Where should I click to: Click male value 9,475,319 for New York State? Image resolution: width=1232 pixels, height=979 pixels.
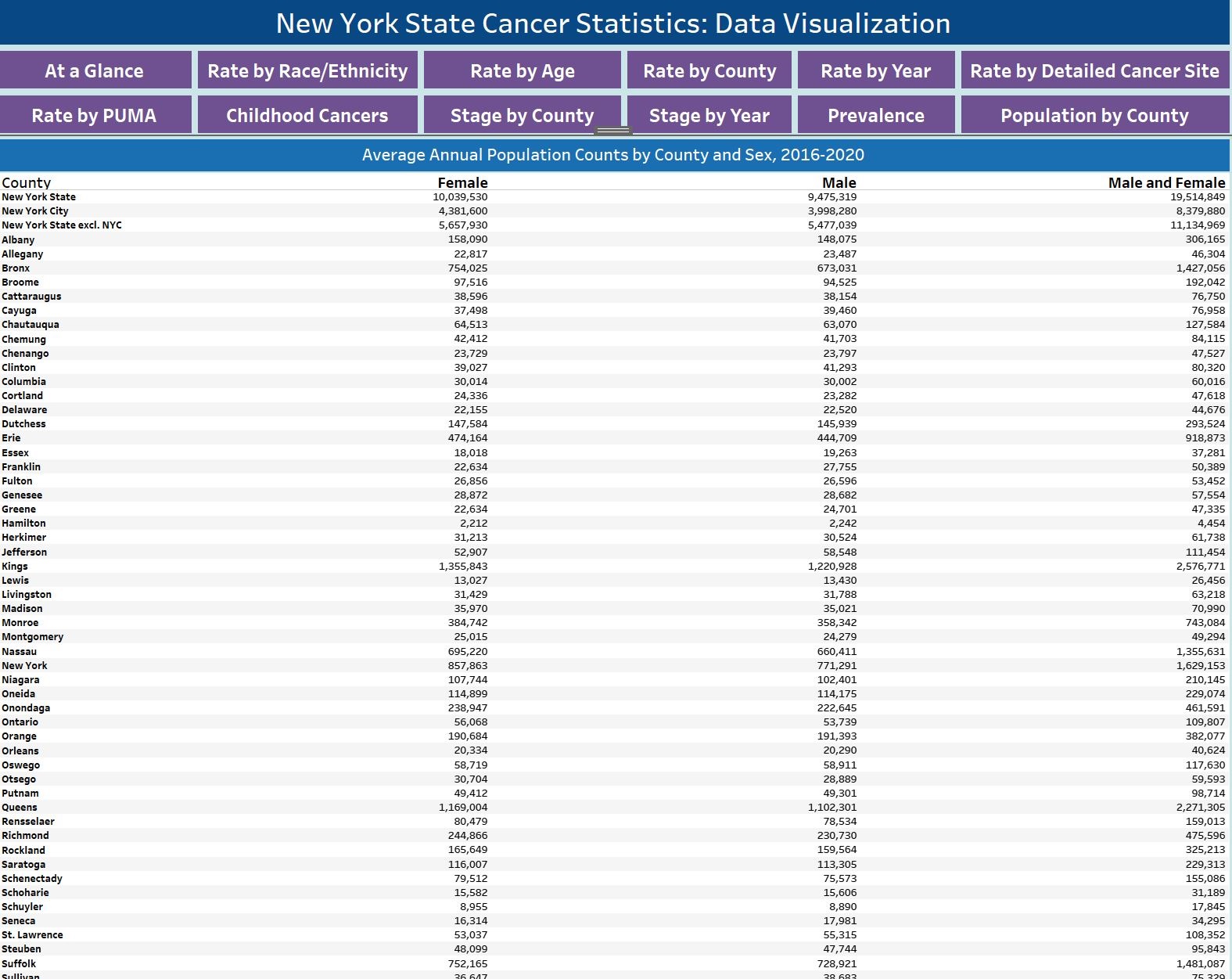[x=832, y=197]
